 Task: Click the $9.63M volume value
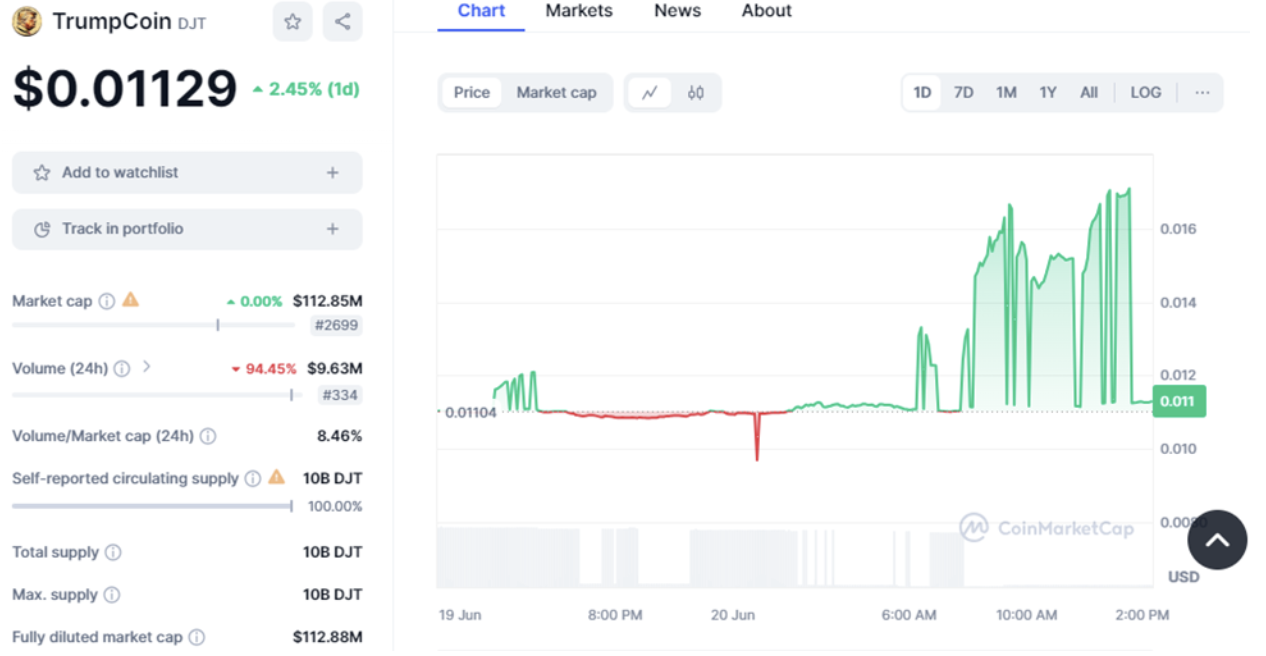(334, 369)
